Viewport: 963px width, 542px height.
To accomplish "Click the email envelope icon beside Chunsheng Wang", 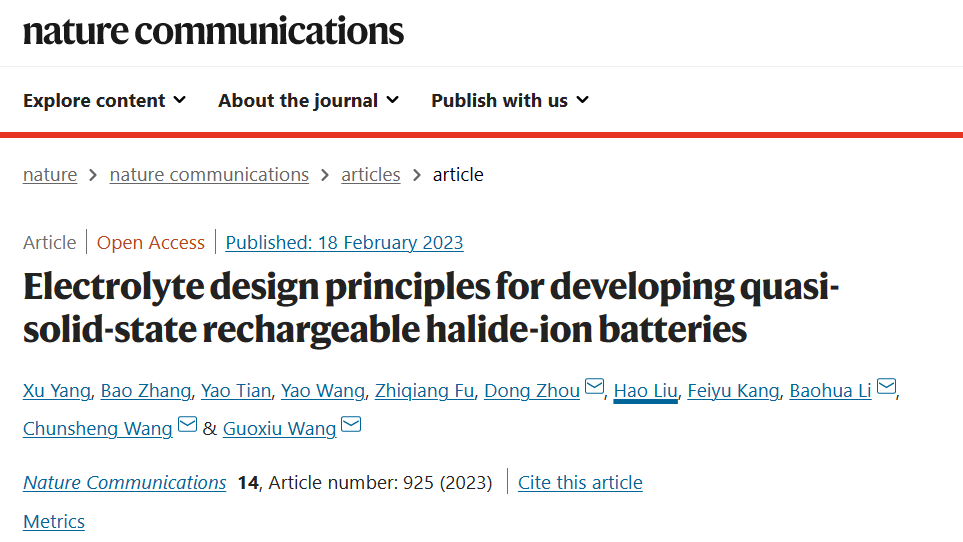I will click(187, 424).
